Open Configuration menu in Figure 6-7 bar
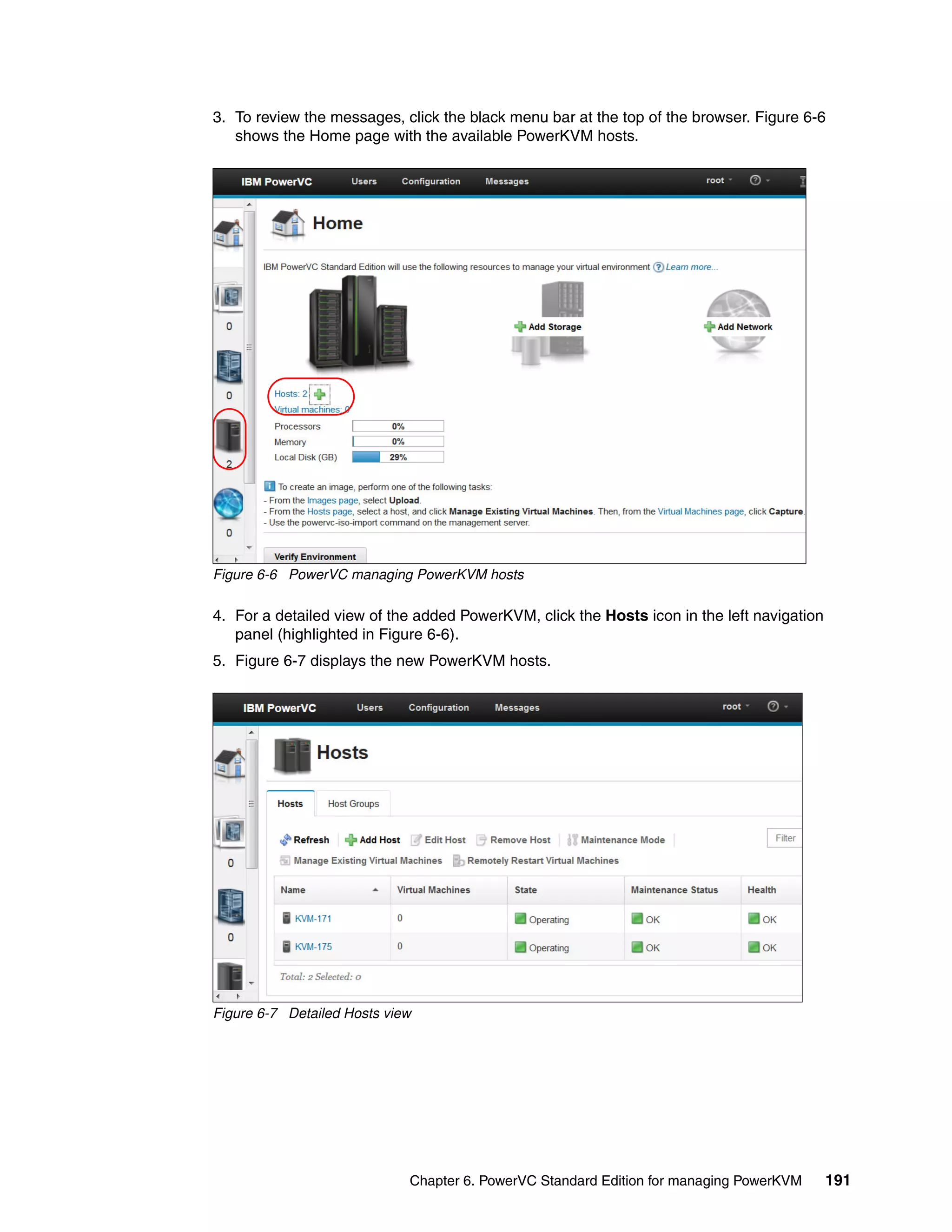The image size is (952, 1232). pyautogui.click(x=439, y=708)
